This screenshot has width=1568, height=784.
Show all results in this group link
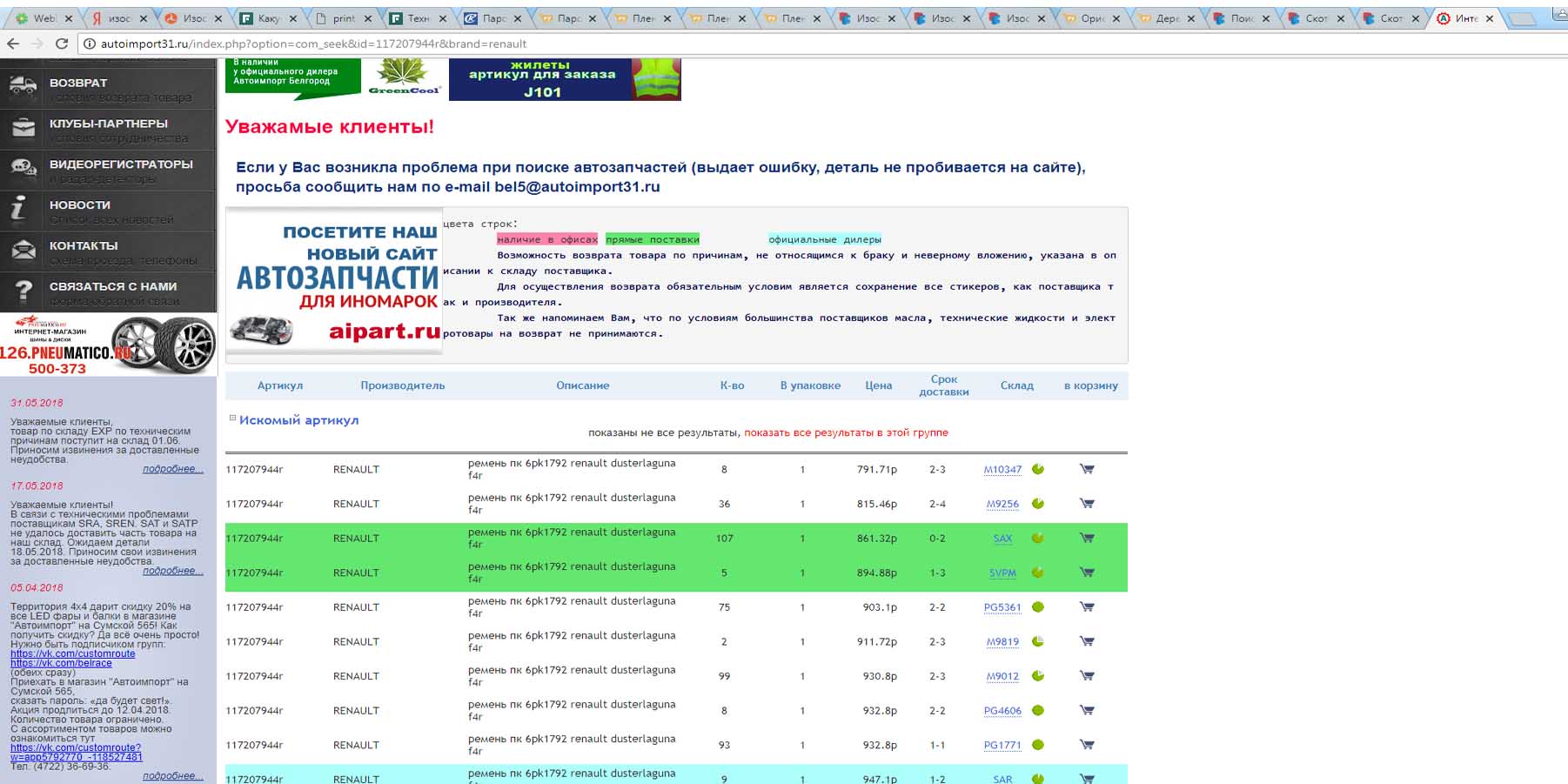point(846,432)
